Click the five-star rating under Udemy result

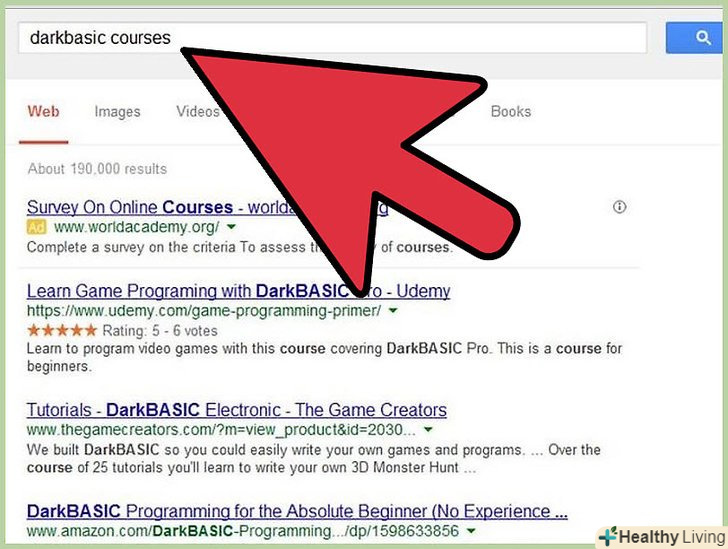point(62,331)
